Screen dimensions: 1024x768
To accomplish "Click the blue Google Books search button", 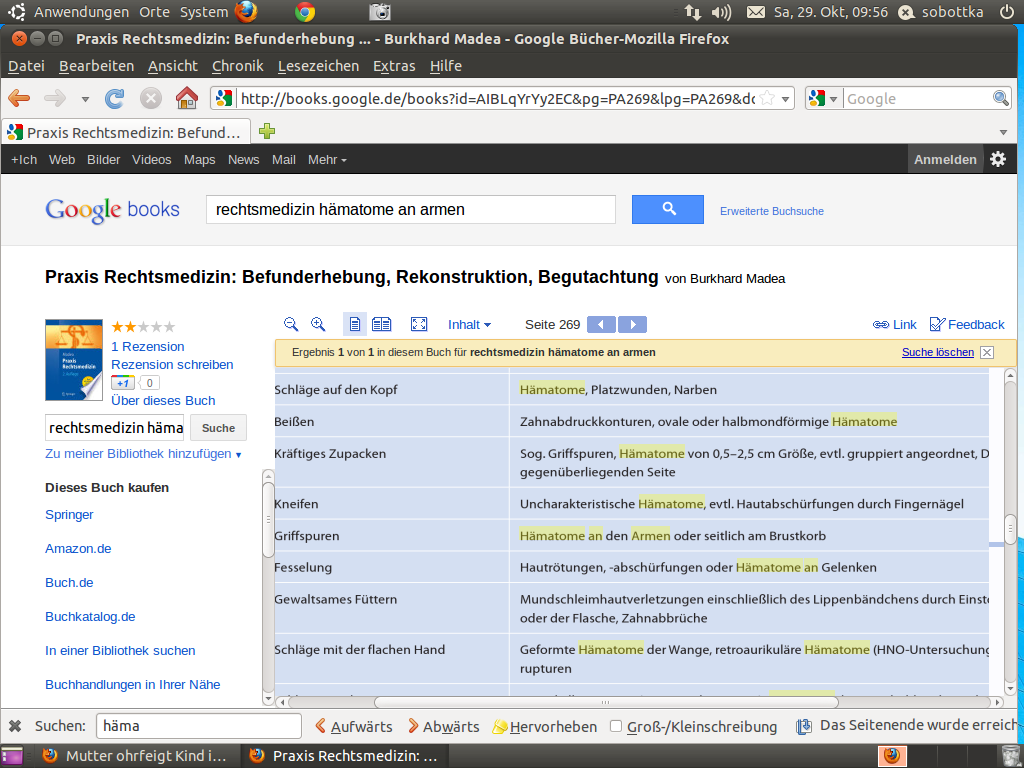I will 667,209.
